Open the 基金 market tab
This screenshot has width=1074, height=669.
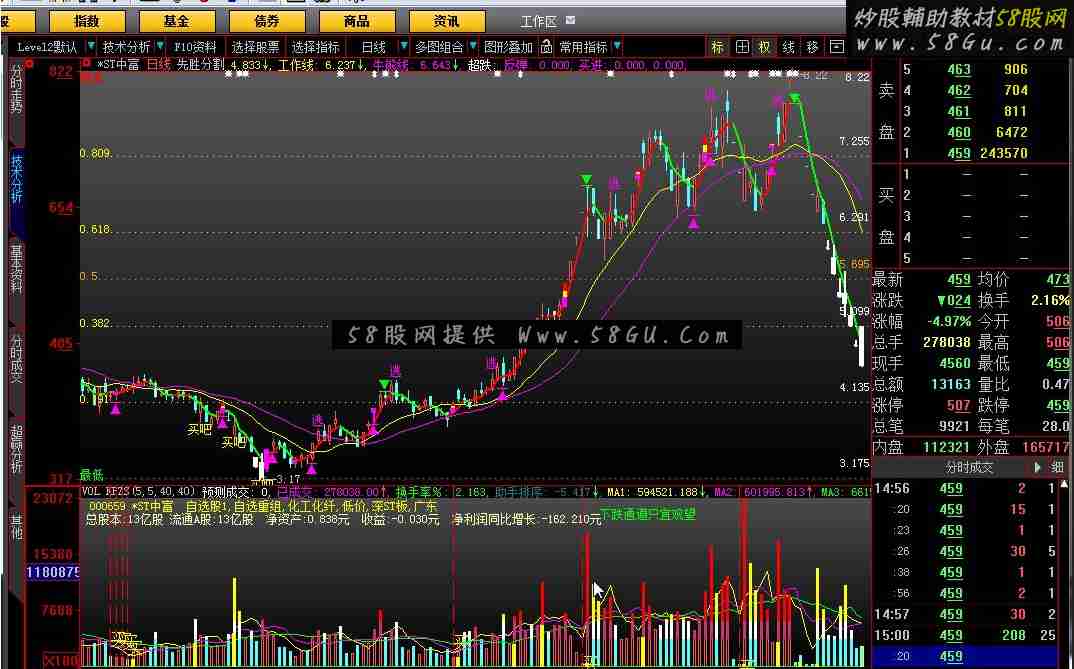click(x=176, y=21)
